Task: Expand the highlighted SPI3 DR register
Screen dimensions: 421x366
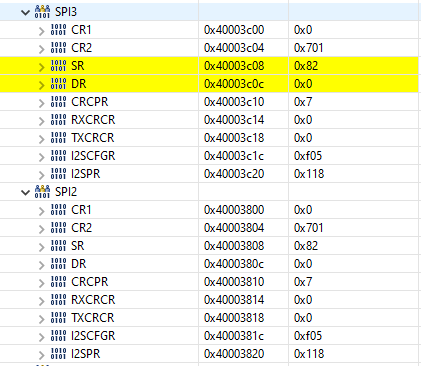Action: [x=41, y=85]
